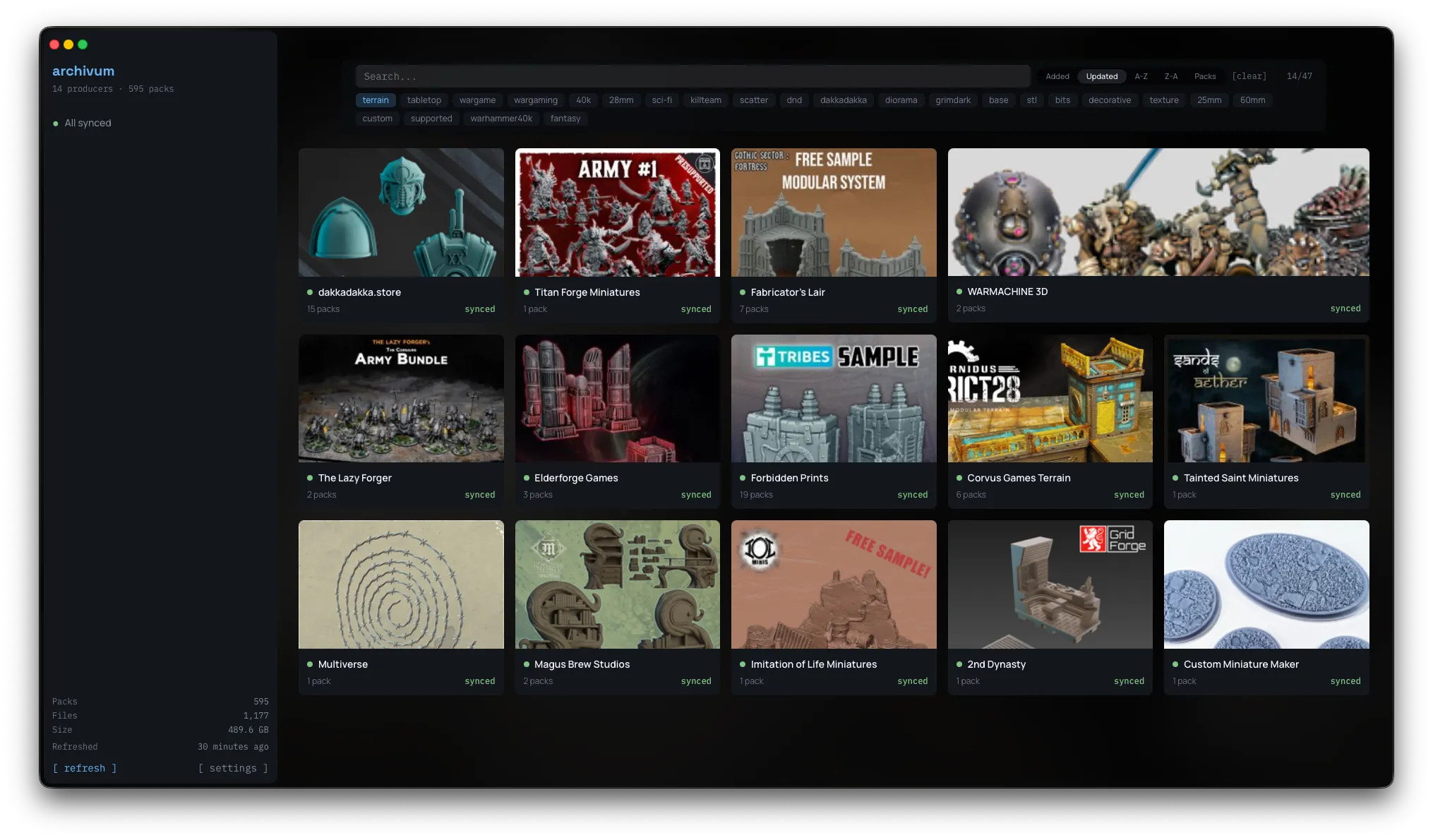Sort by Packs count
This screenshot has height=840, width=1433.
(1204, 76)
